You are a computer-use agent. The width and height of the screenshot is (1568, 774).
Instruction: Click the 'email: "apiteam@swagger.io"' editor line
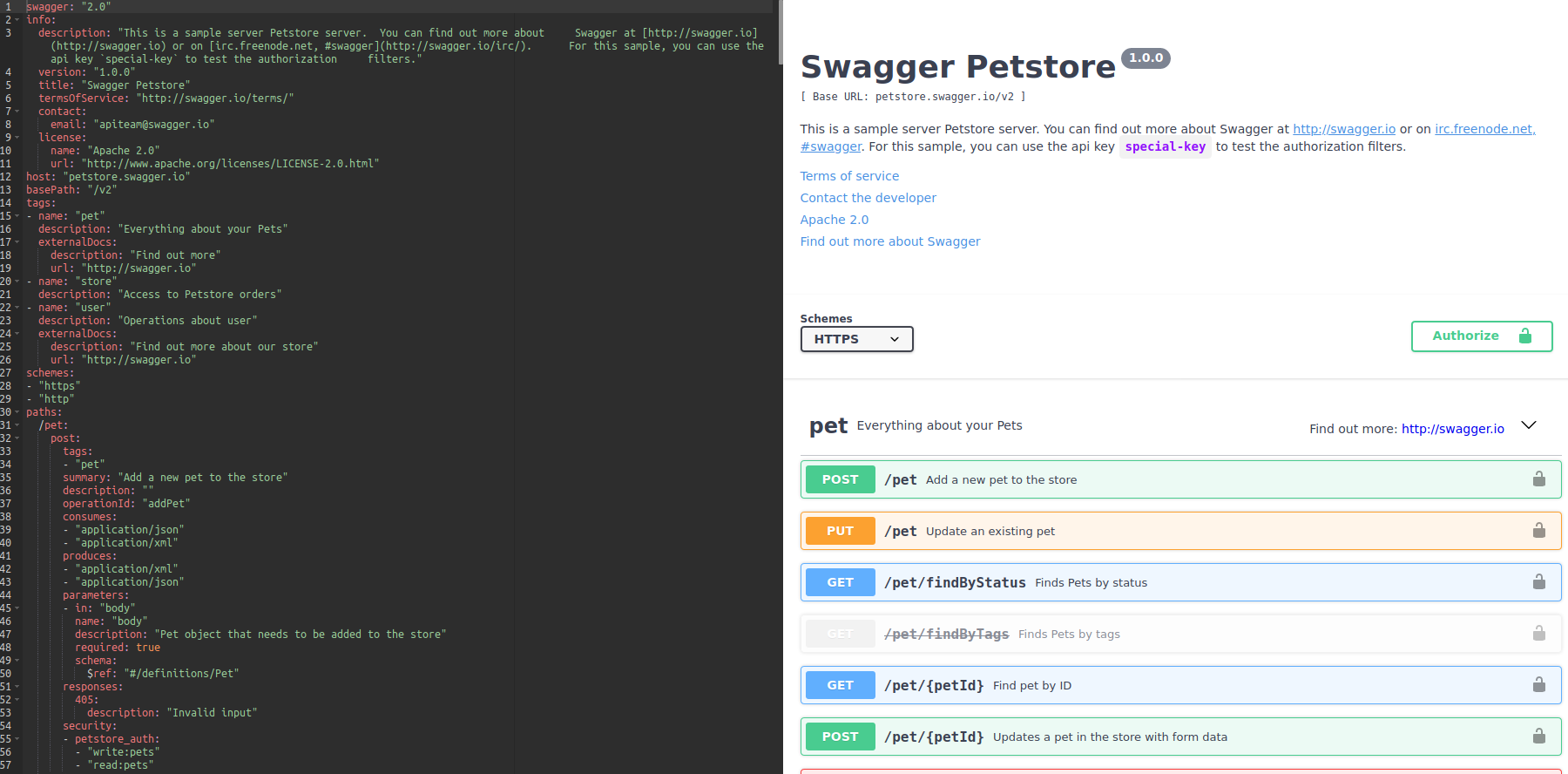coord(132,125)
